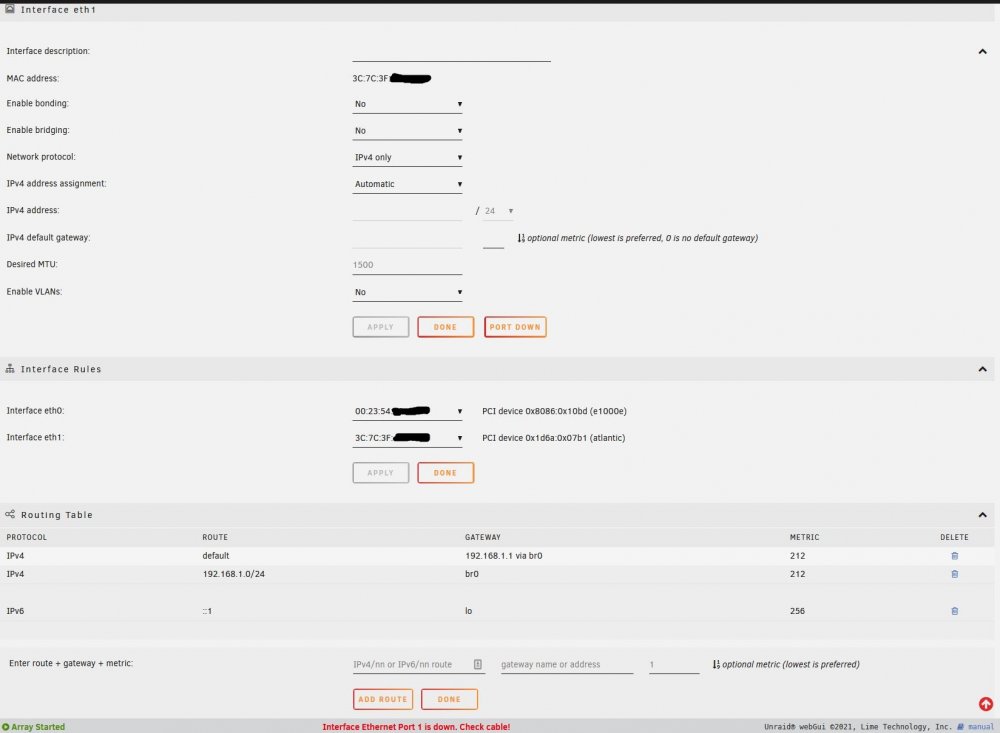The height and width of the screenshot is (733, 1000).
Task: Click 'PCI device 0x1d6a:0x07b1 (atlantic)' text
Action: click(554, 438)
